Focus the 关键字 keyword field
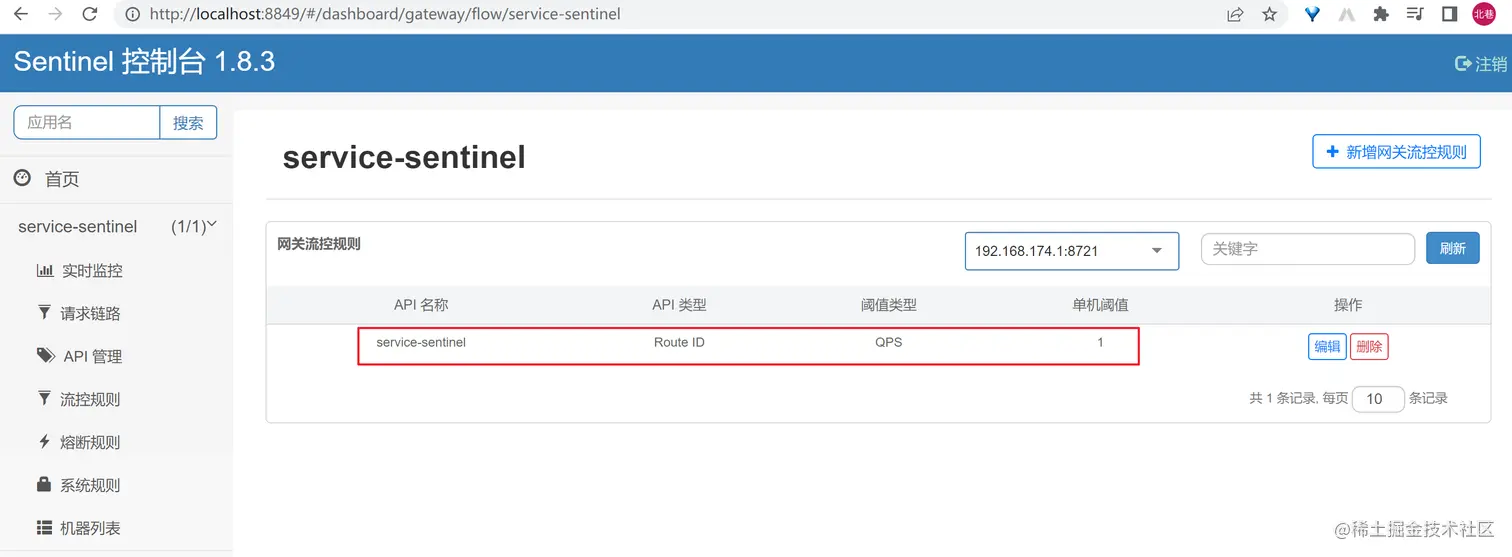 point(1308,249)
